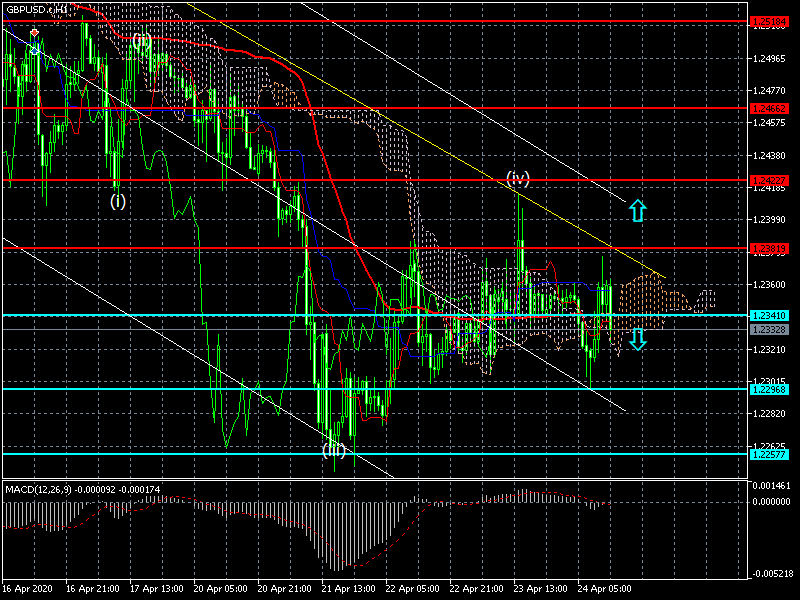Screen dimensions: 800x600
Task: Click the 21 Apr 13:00 time label
Action: pyautogui.click(x=348, y=589)
